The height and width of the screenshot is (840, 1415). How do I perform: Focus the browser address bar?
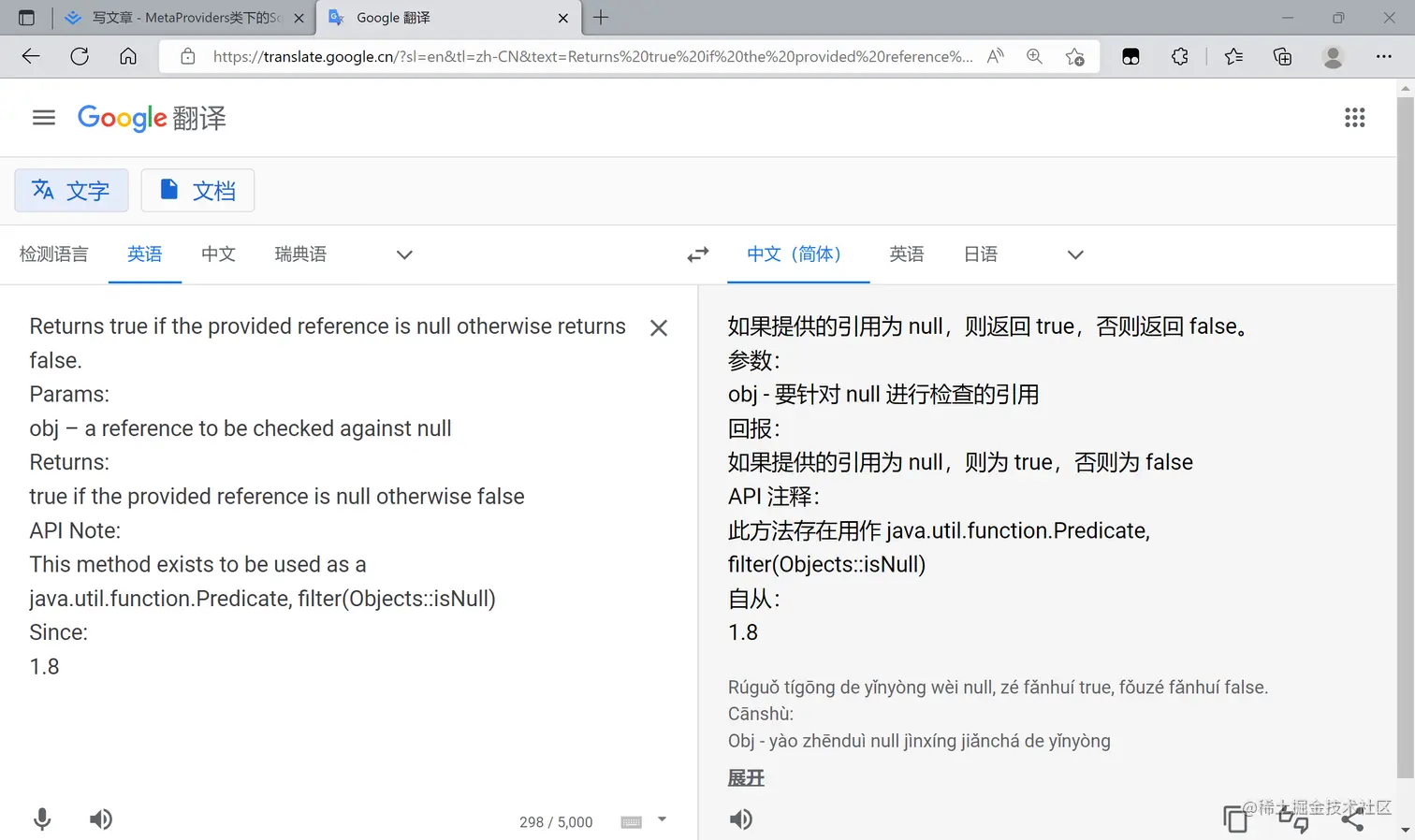pyautogui.click(x=592, y=56)
